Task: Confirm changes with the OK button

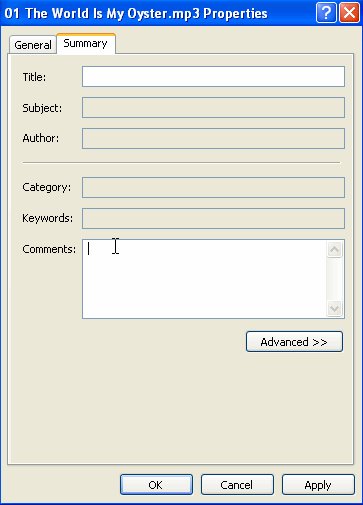Action: [156, 485]
